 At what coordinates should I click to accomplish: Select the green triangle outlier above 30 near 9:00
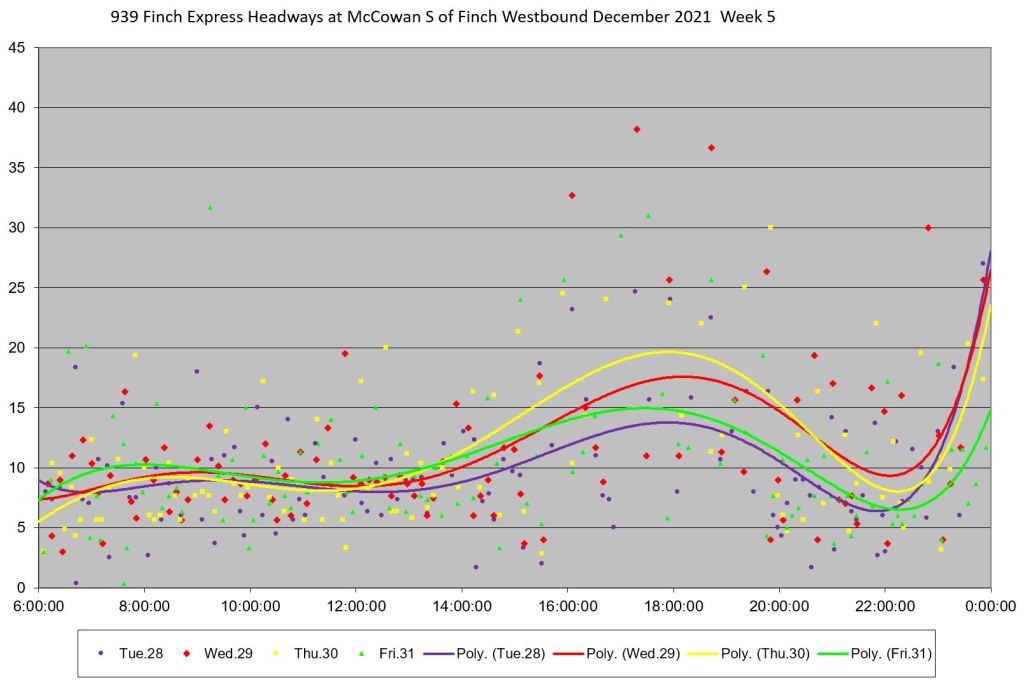(x=210, y=207)
